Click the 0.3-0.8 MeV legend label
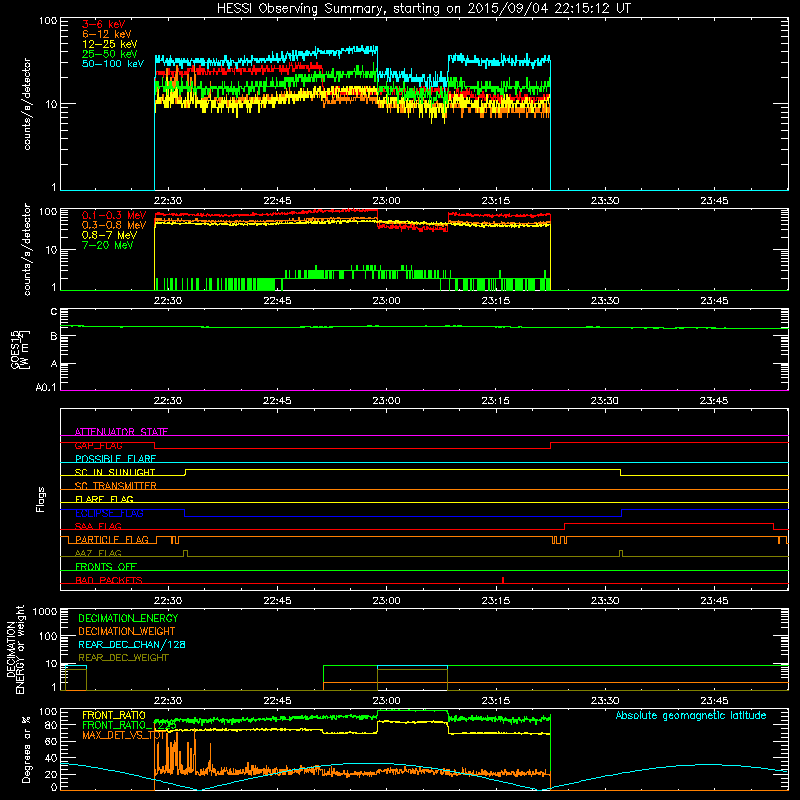This screenshot has width=800, height=800. 114,225
